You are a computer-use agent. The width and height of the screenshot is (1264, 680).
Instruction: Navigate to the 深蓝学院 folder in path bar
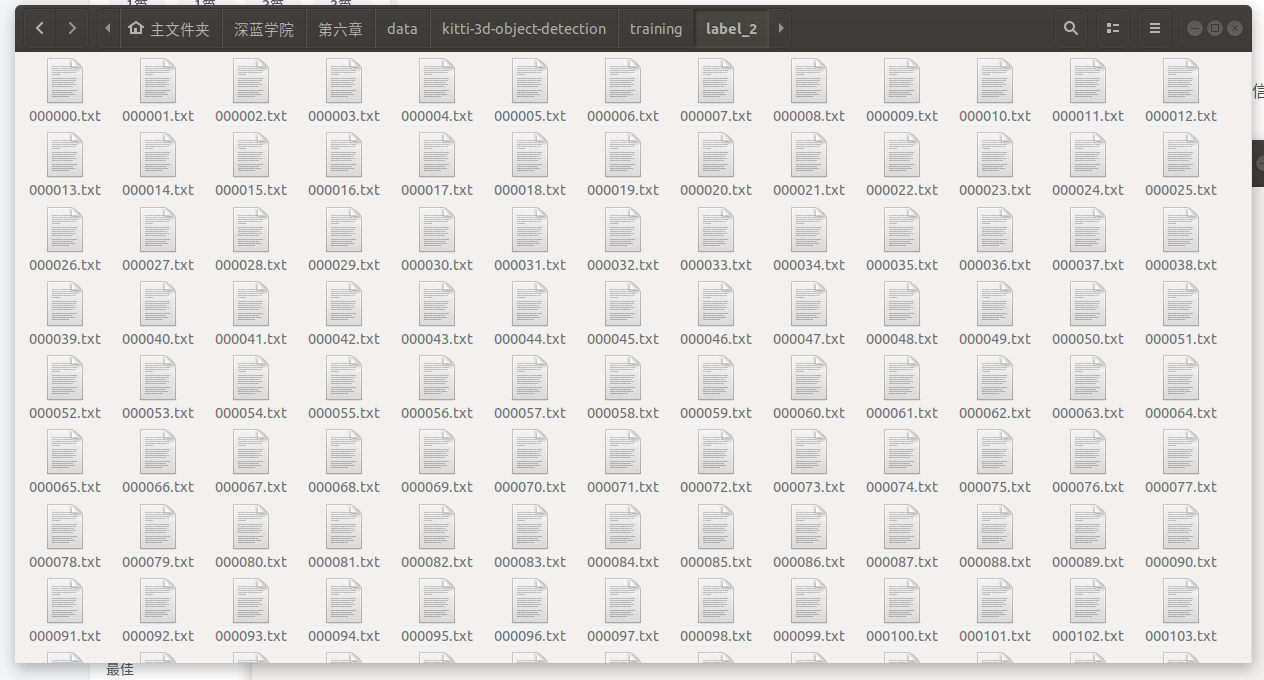coord(264,29)
